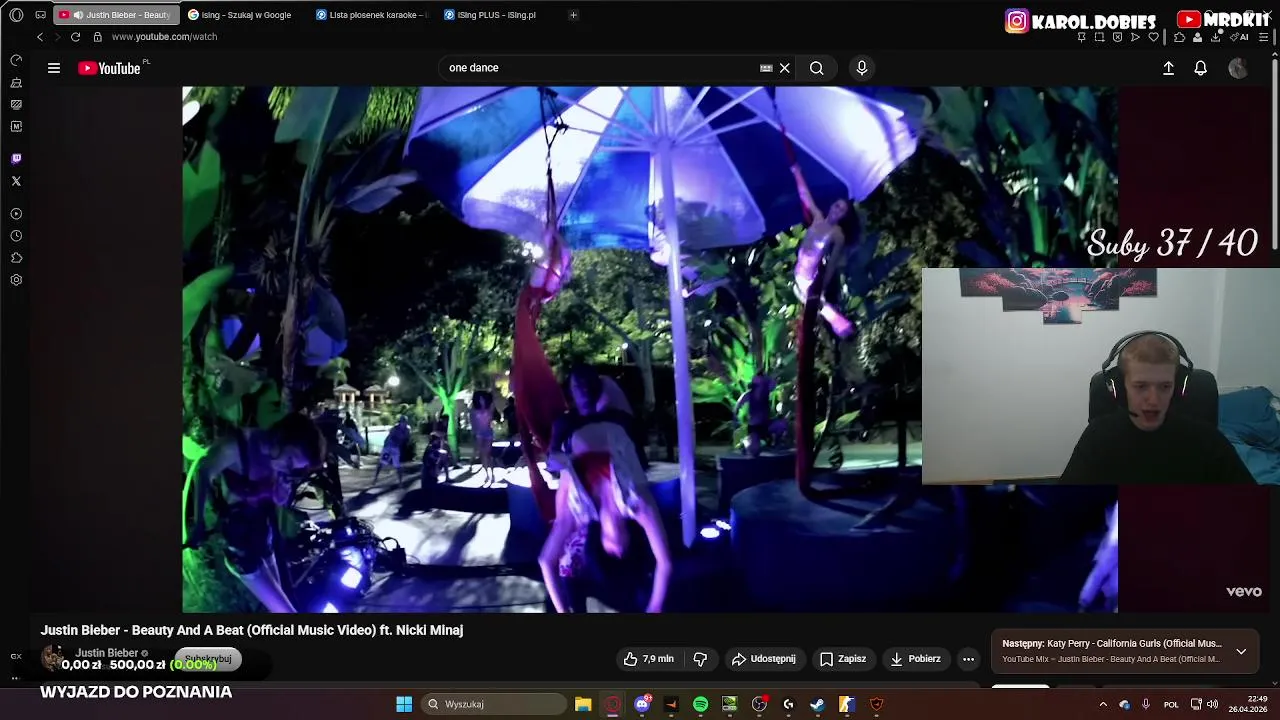Switch to the Lista piosenek karaoke tab
The height and width of the screenshot is (720, 1280).
click(x=372, y=15)
